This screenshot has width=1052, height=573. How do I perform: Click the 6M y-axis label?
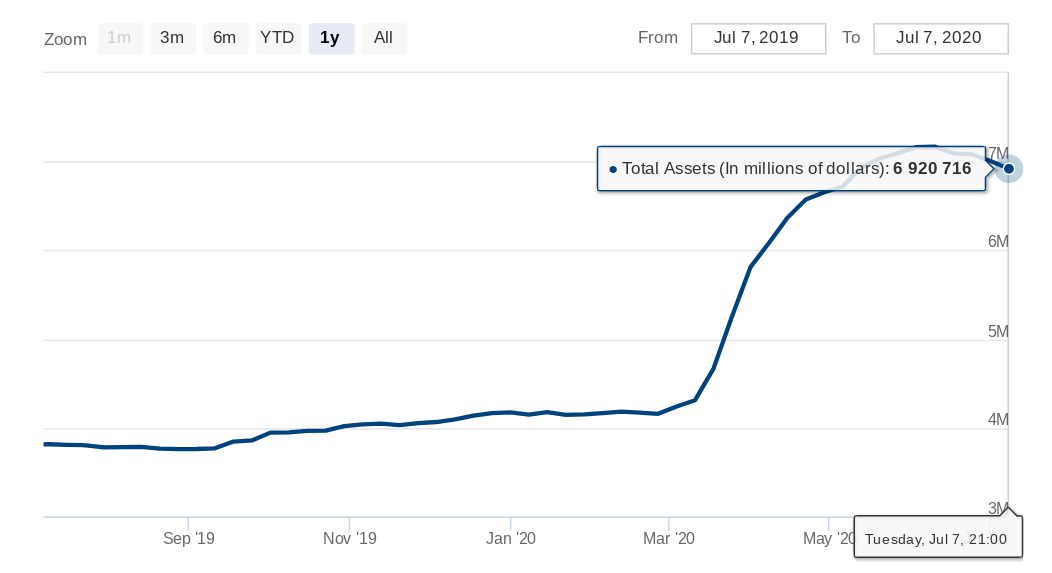998,242
